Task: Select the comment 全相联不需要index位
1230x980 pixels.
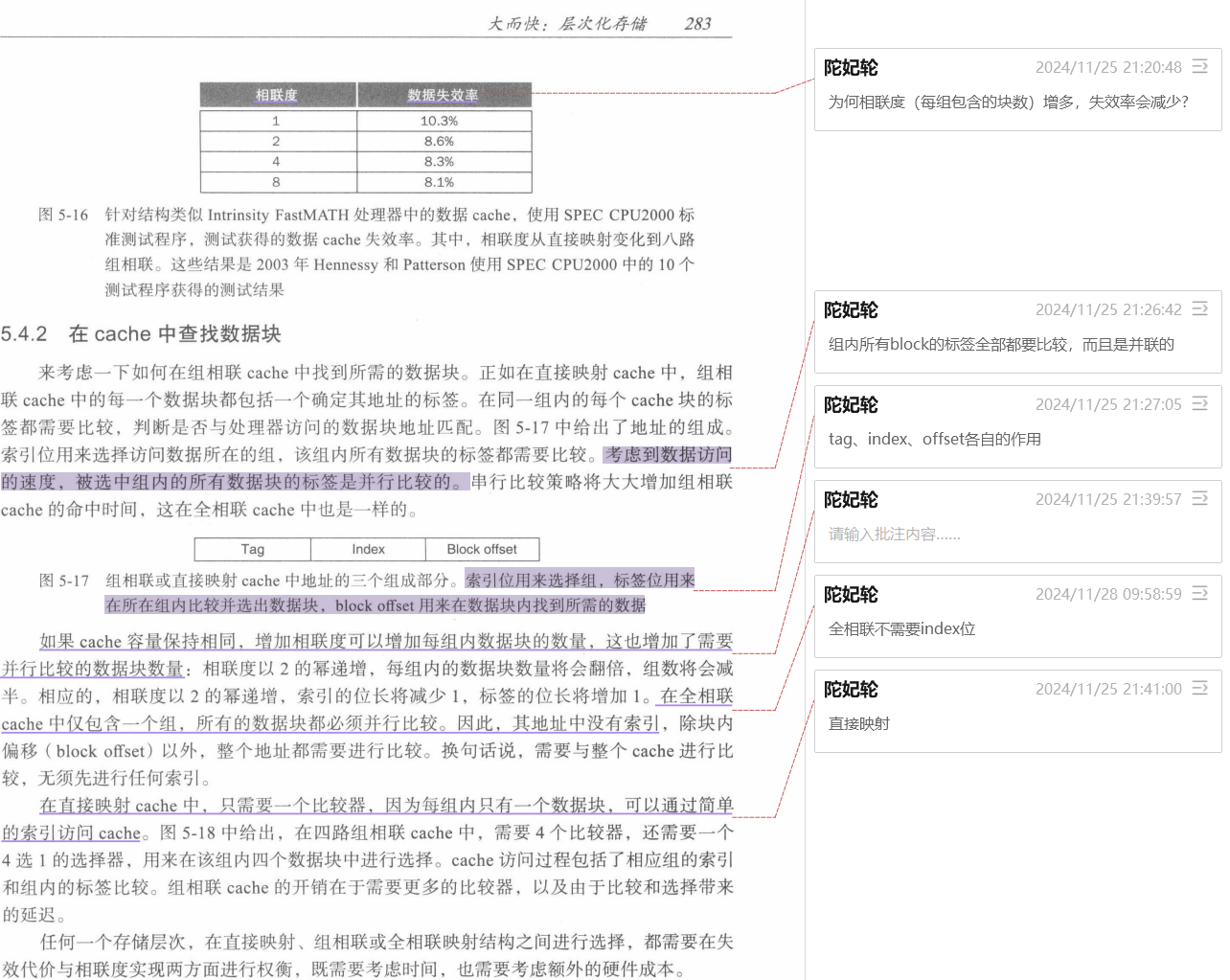Action: (901, 629)
